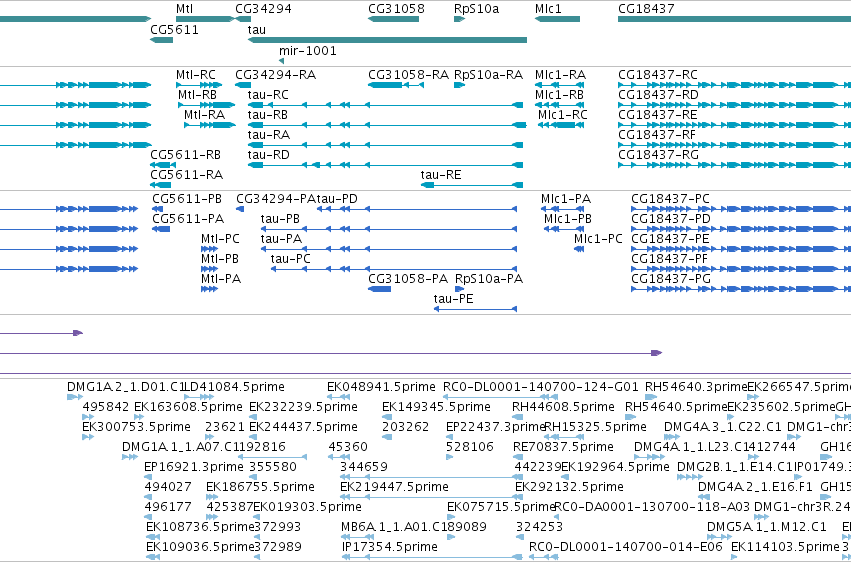The width and height of the screenshot is (851, 562).
Task: Select the Mlc1-RA transcript
Action: (560, 85)
